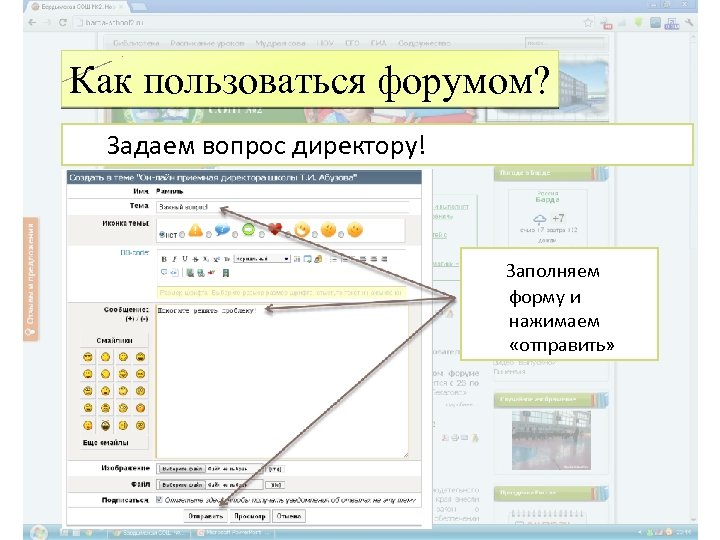Click the 'Отправить' submit button
The width and height of the screenshot is (720, 540).
[206, 516]
